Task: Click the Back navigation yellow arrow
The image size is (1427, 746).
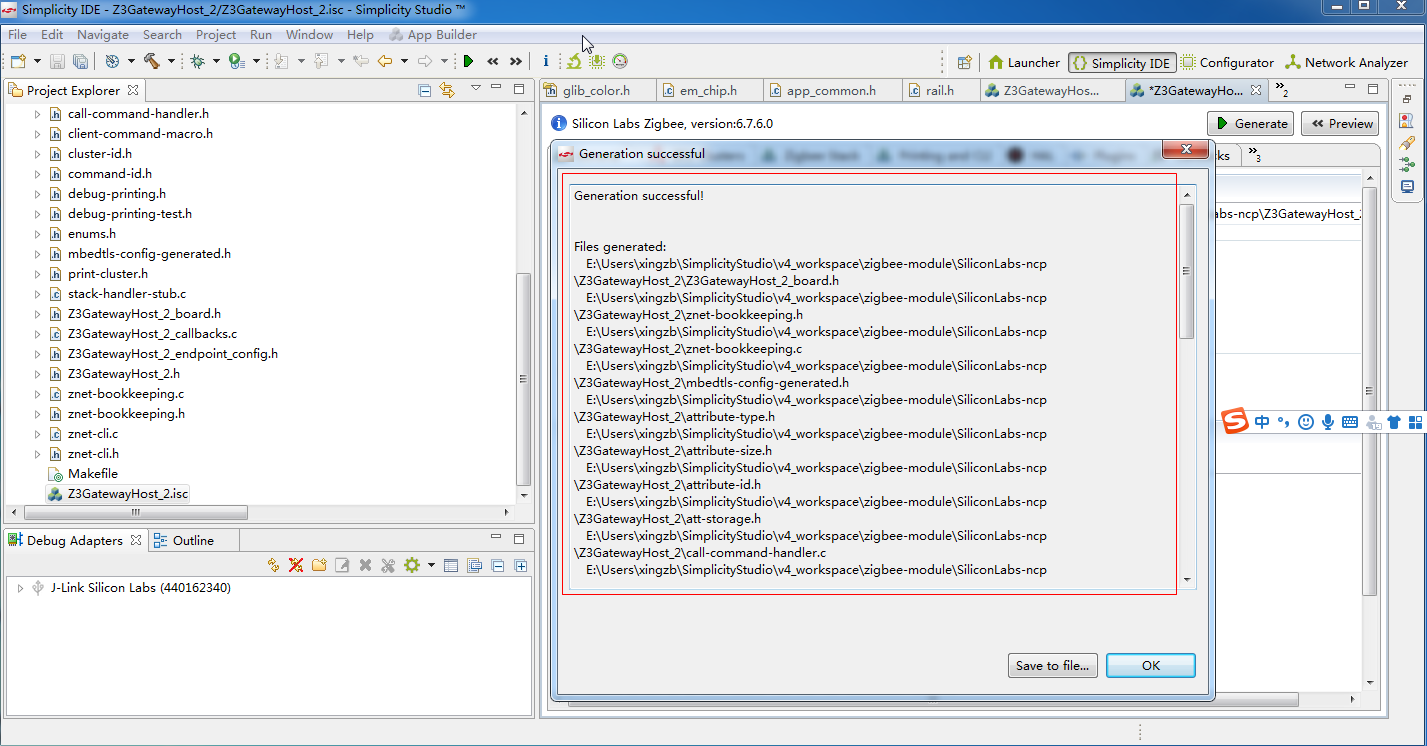Action: (384, 61)
